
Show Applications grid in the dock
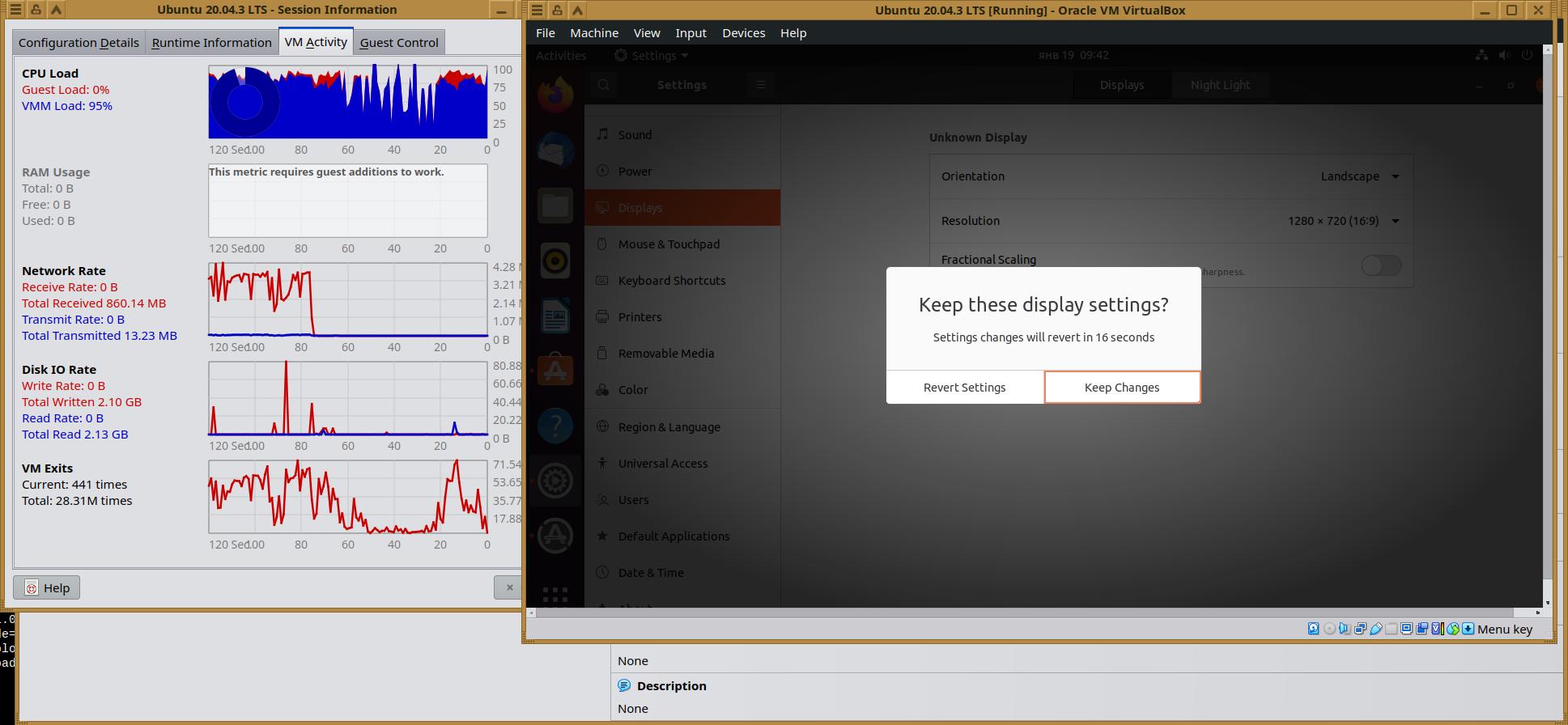click(555, 596)
